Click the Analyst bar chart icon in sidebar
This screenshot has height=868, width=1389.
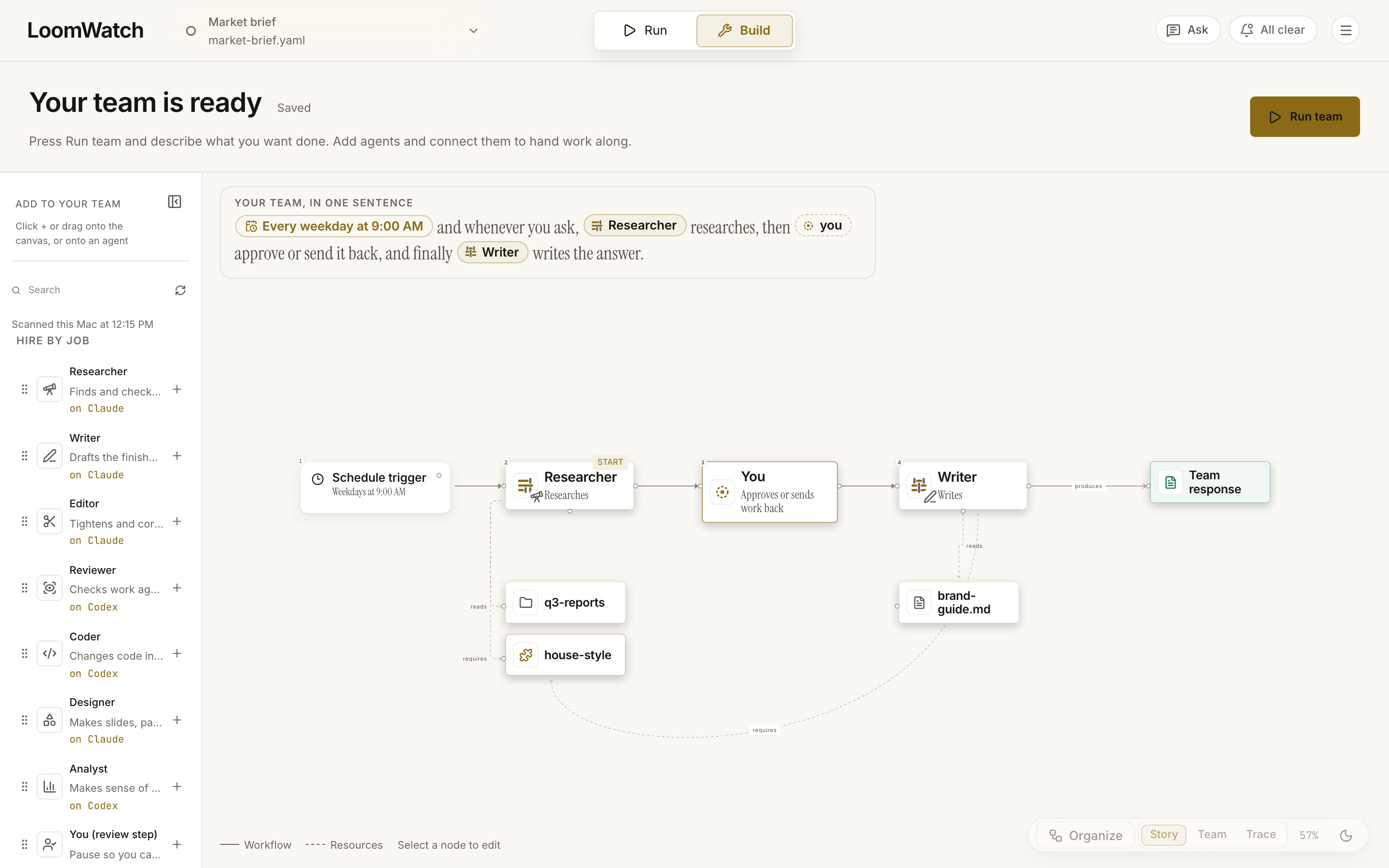[50, 787]
